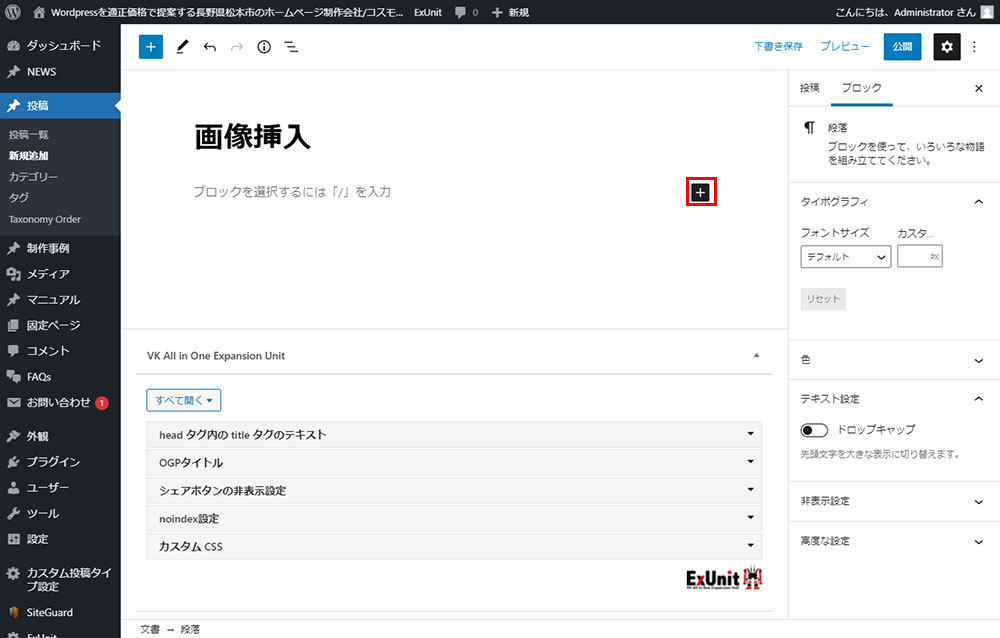1000x638 pixels.
Task: Click the 公開 publish button
Action: point(902,47)
